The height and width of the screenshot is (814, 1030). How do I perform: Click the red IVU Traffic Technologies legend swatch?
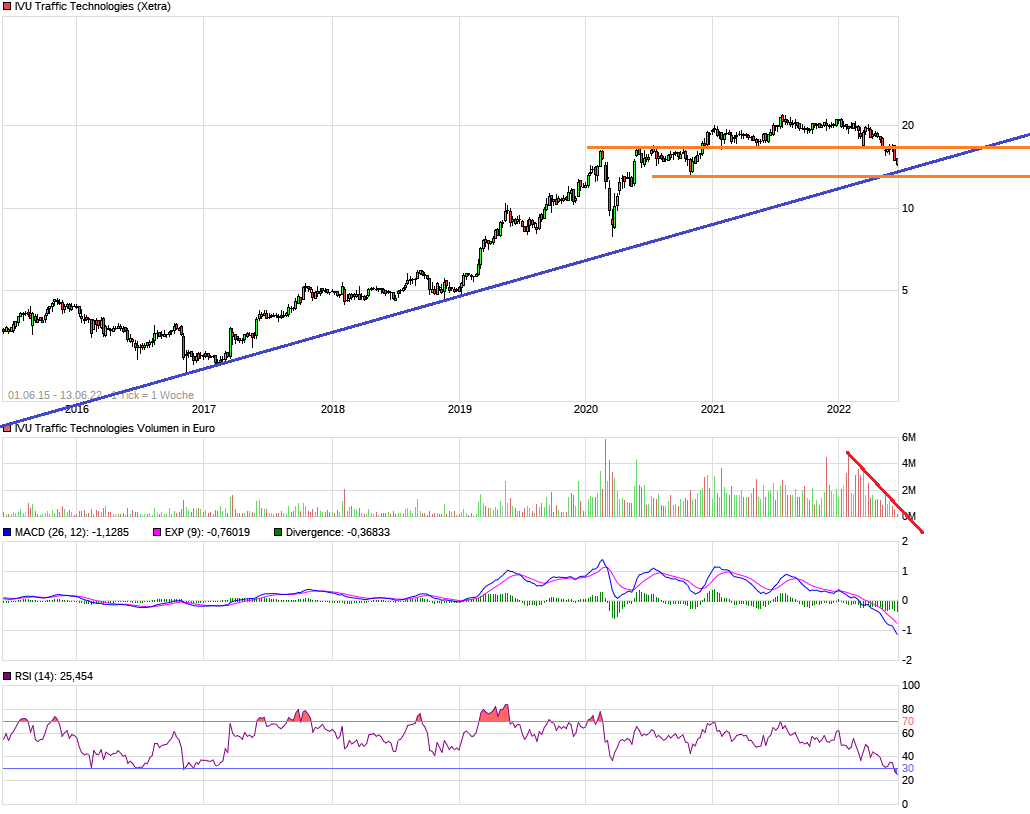7,7
